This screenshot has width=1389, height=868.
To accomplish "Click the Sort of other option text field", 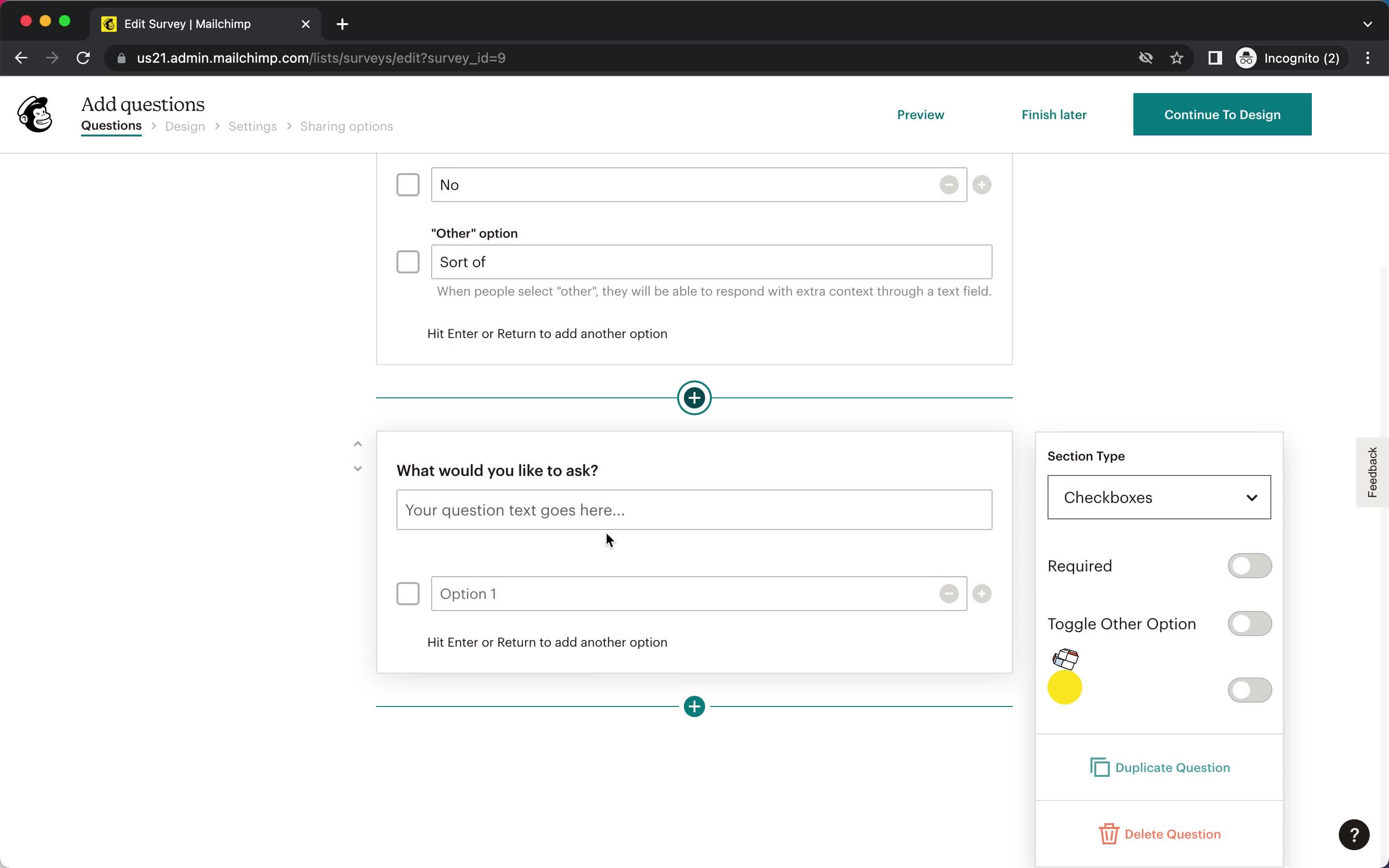I will pos(711,262).
